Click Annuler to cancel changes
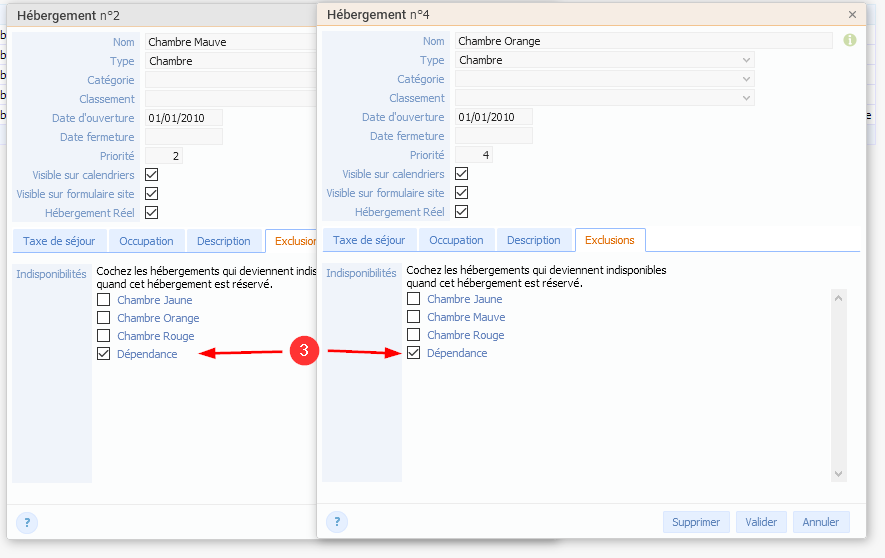 821,522
